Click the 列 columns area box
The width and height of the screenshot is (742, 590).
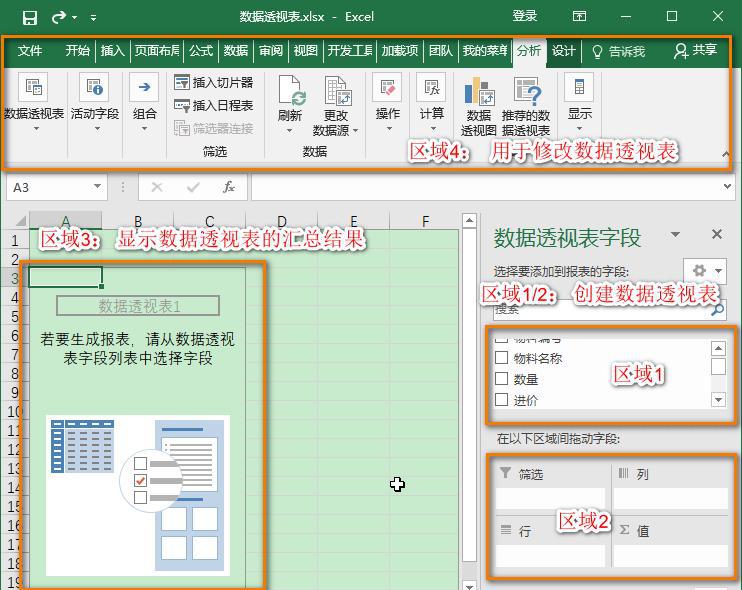click(671, 499)
